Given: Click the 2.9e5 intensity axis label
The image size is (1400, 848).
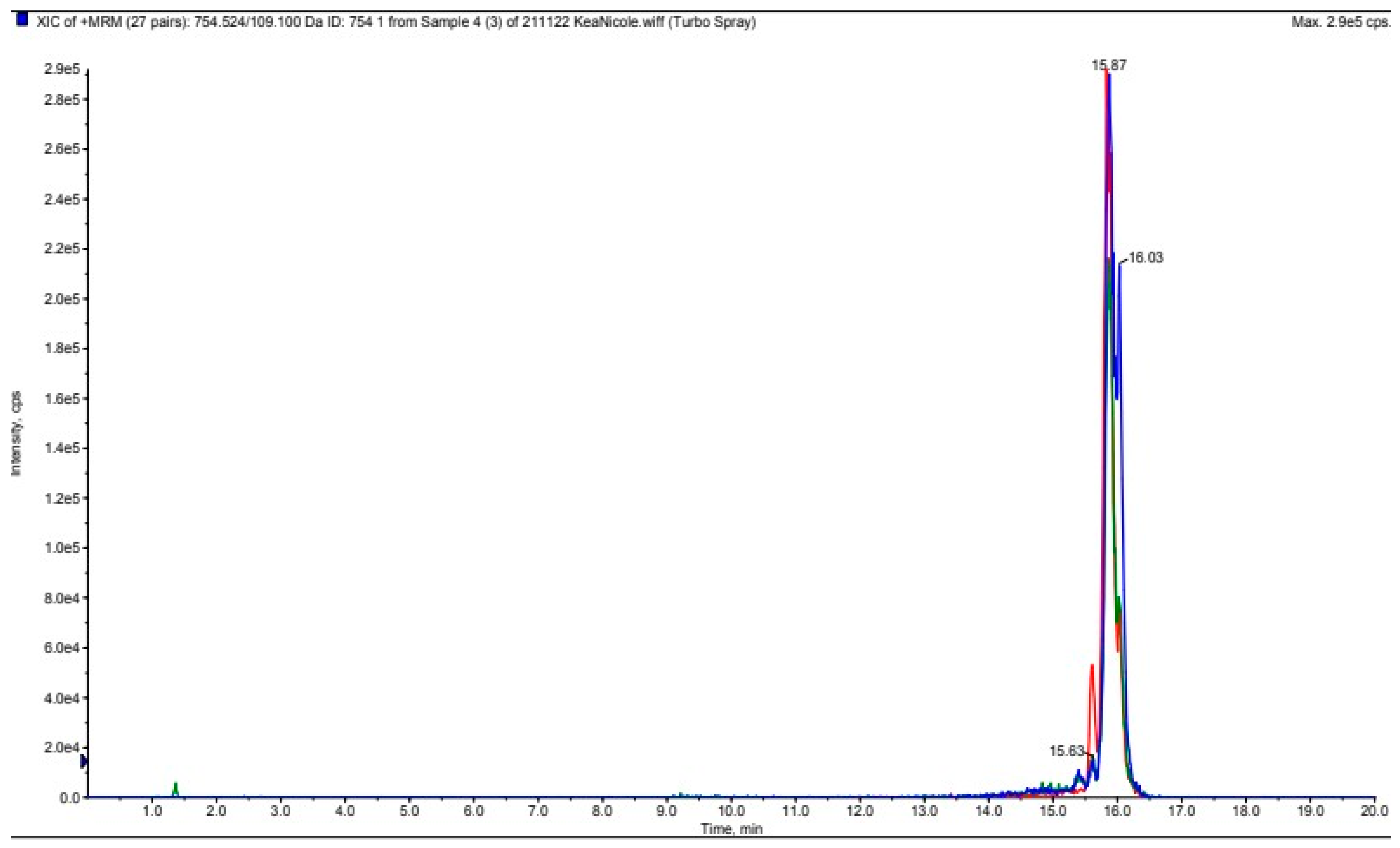Looking at the screenshot, I should point(62,69).
